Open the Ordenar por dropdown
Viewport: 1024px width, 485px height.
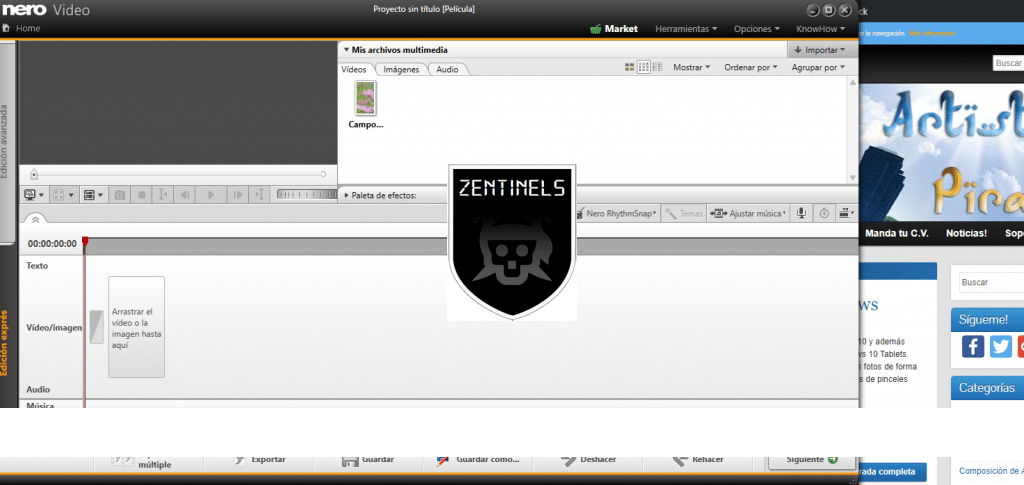[750, 67]
